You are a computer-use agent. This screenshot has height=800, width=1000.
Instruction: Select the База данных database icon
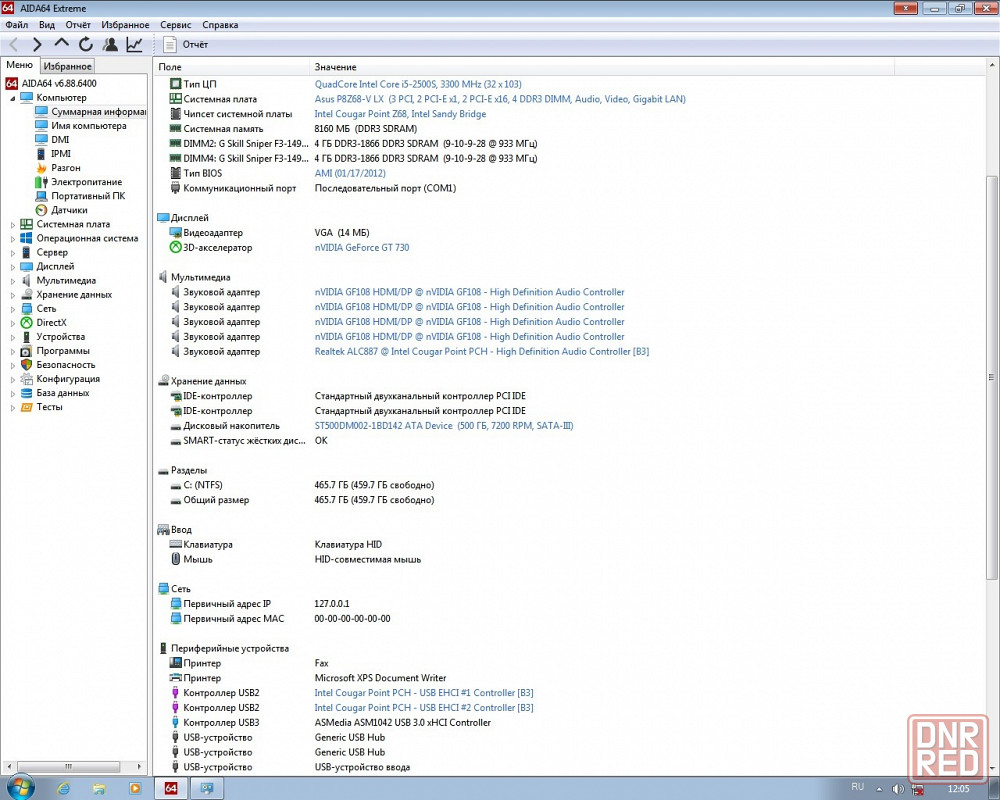pyautogui.click(x=26, y=393)
